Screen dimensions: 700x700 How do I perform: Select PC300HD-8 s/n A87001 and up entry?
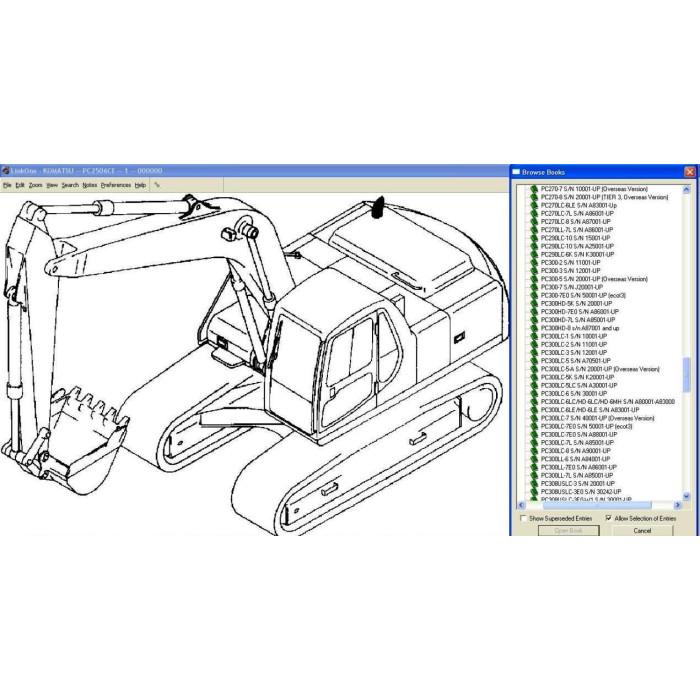580,328
